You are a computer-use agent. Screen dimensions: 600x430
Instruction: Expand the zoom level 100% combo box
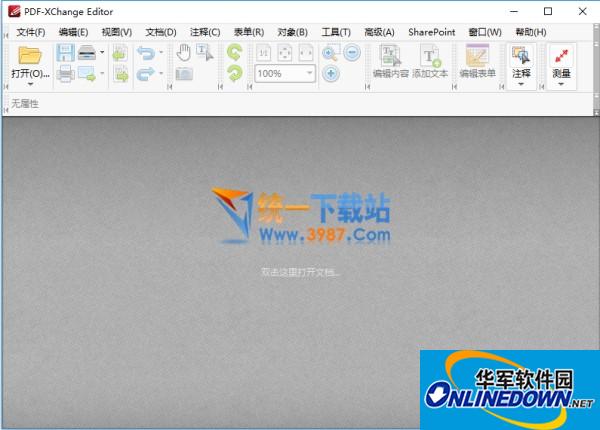(310, 74)
